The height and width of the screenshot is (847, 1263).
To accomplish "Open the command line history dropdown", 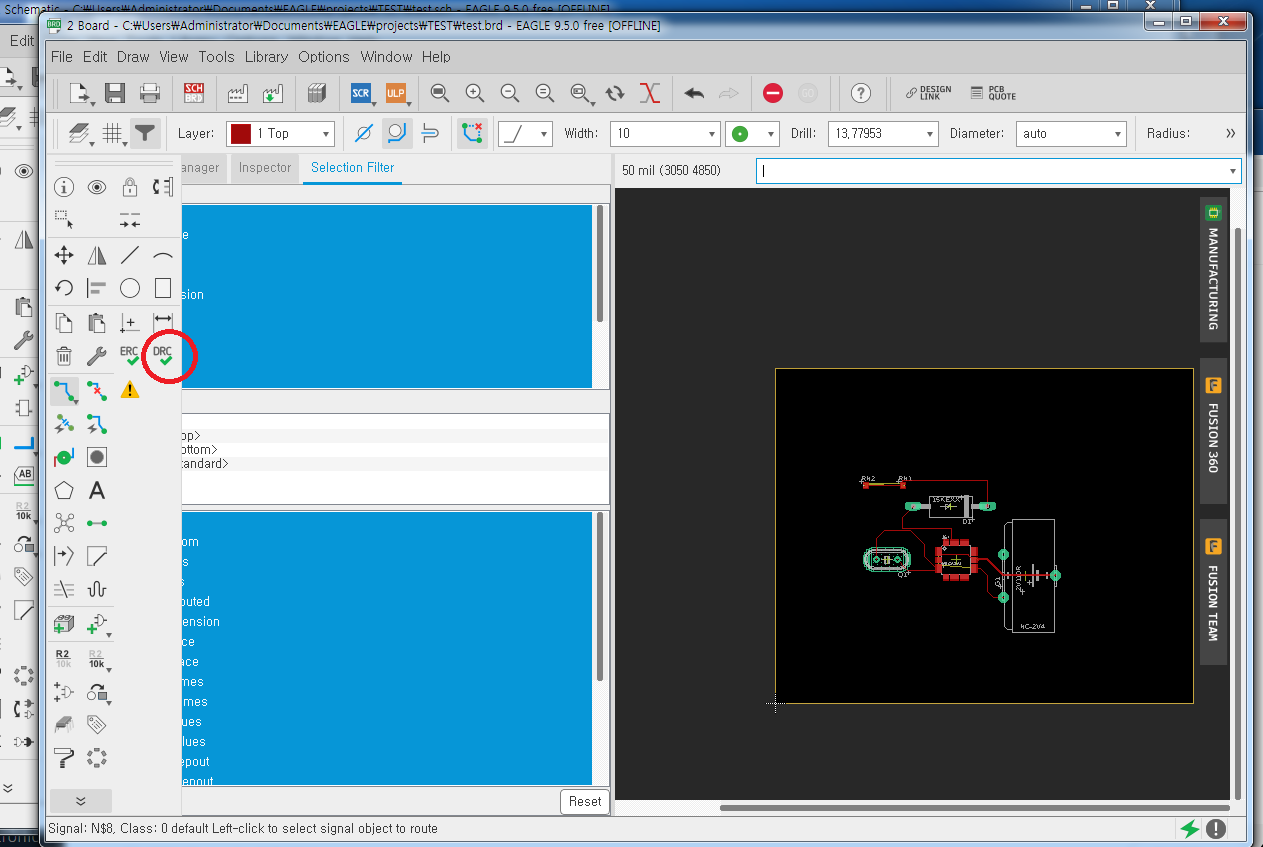I will tap(1232, 171).
